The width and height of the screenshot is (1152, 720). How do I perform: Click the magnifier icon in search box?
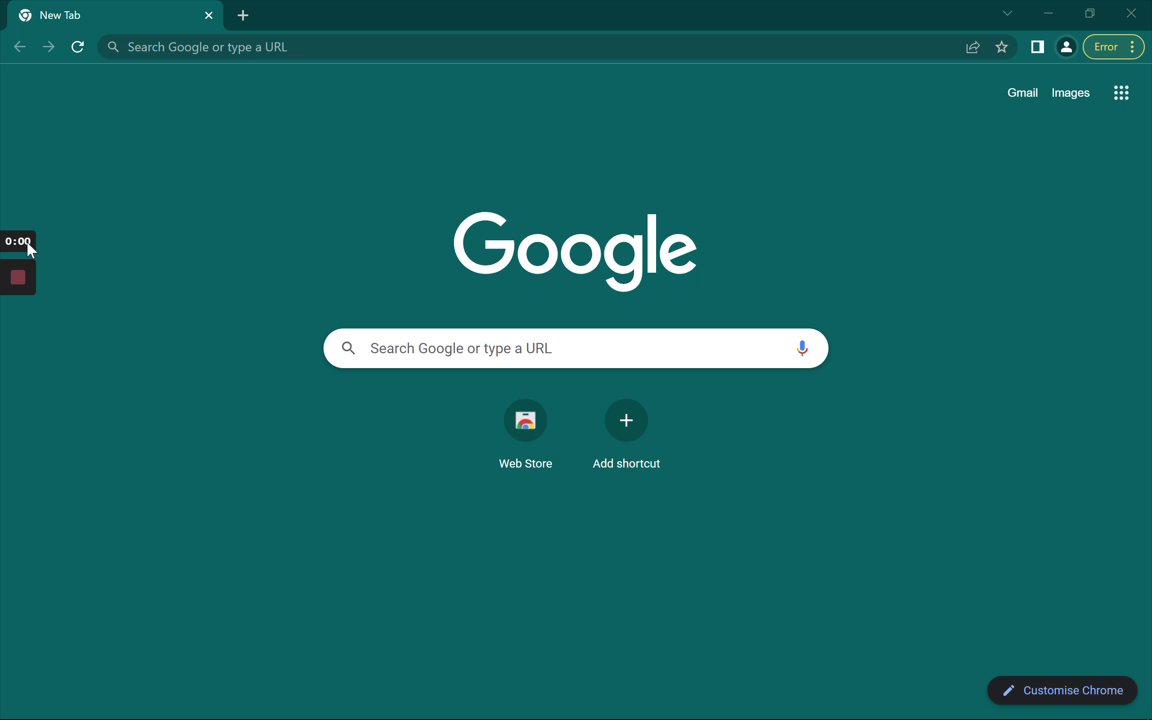(349, 348)
